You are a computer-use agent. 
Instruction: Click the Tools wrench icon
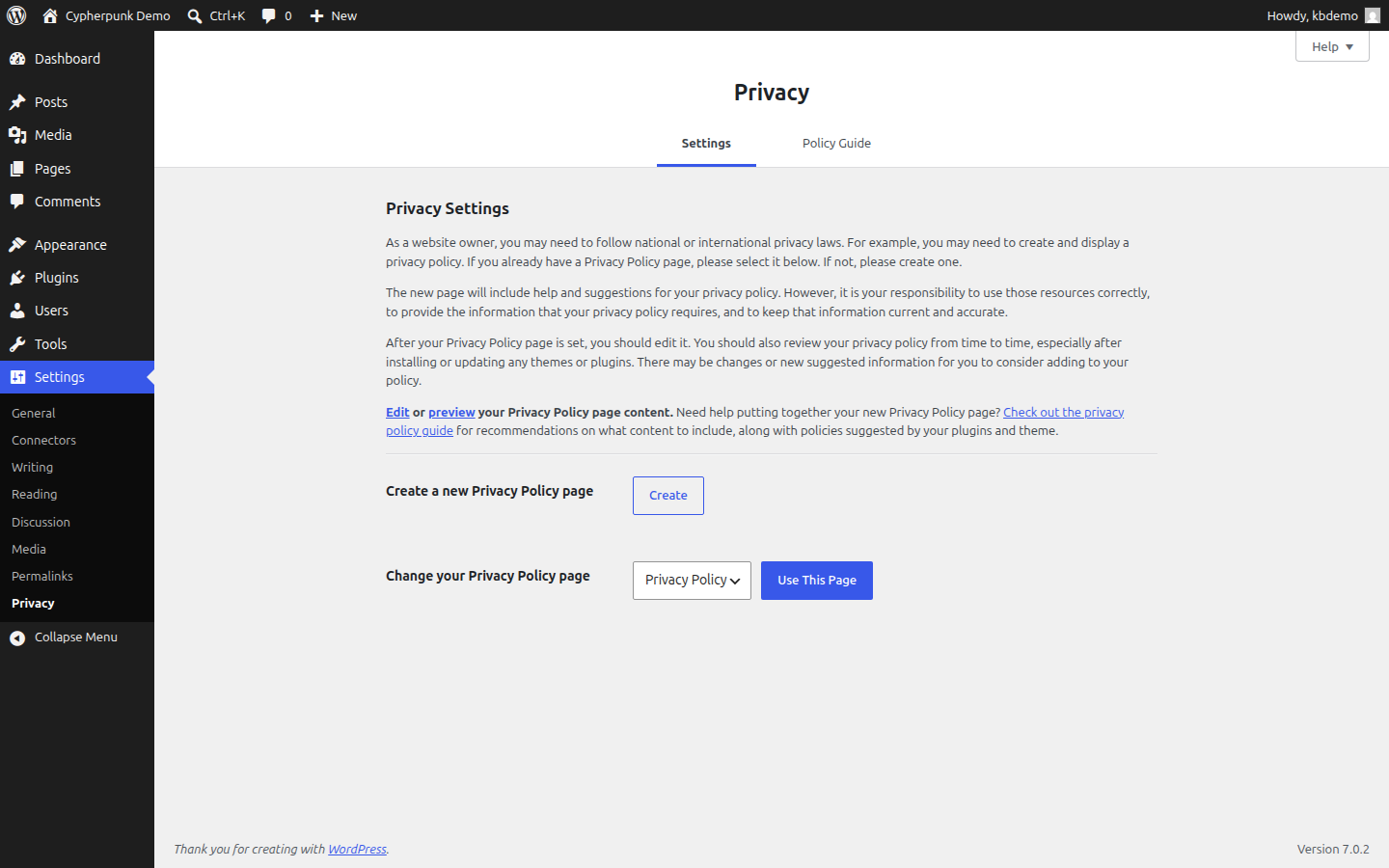(x=17, y=344)
